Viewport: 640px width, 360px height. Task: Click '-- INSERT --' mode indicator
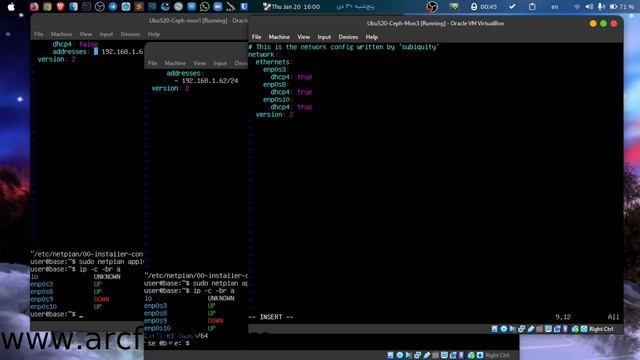(x=271, y=317)
